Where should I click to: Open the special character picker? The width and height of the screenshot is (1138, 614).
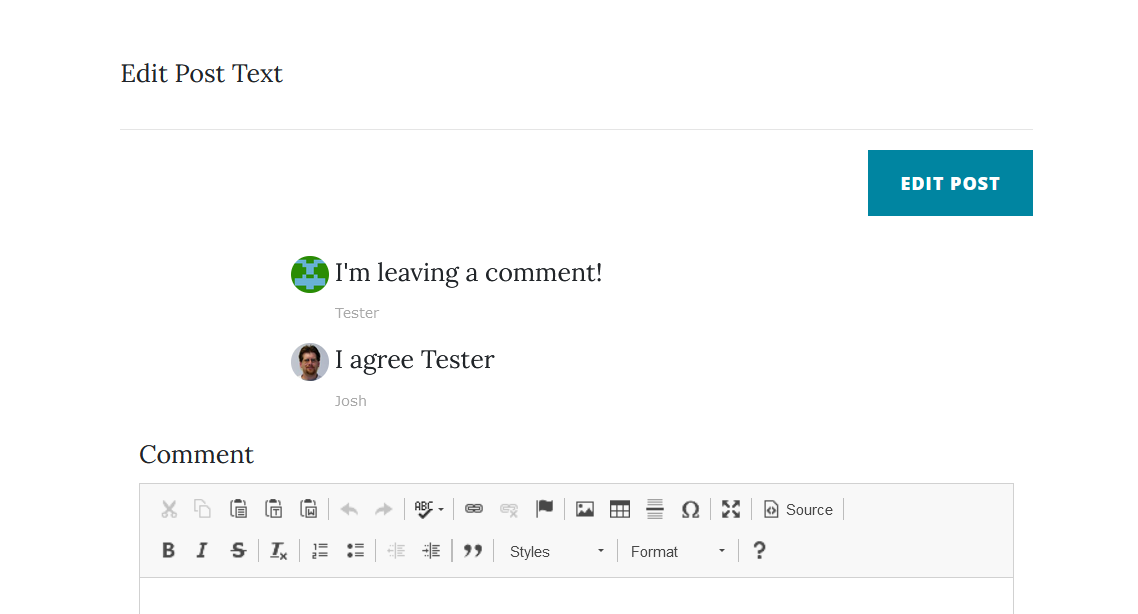click(690, 509)
